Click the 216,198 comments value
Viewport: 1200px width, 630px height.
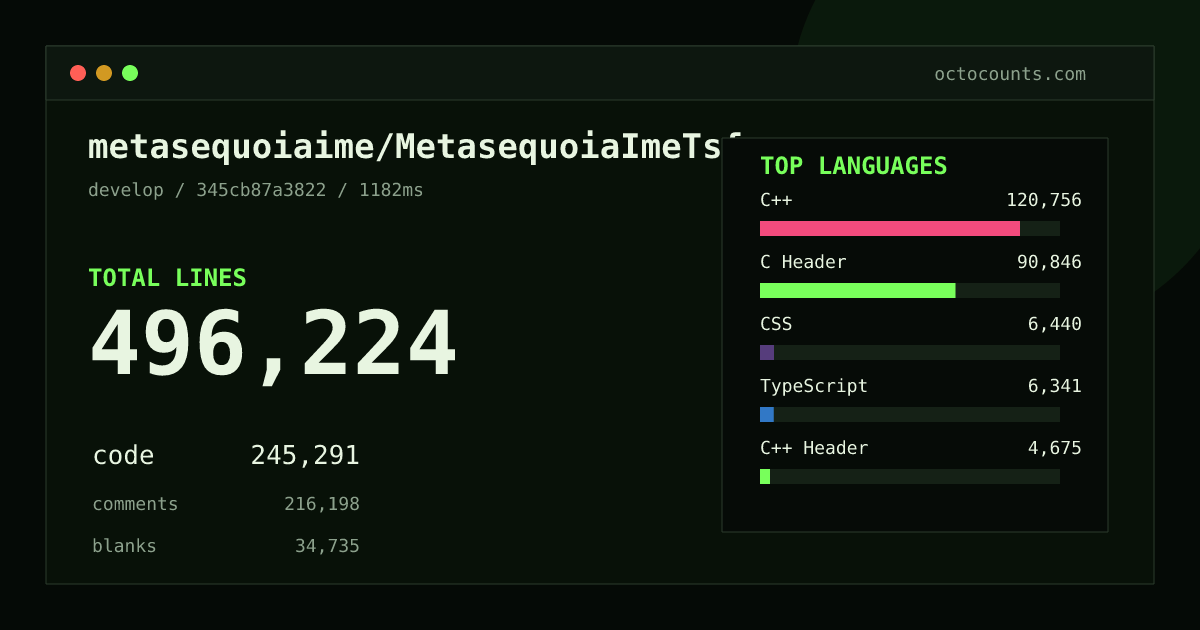(x=322, y=504)
